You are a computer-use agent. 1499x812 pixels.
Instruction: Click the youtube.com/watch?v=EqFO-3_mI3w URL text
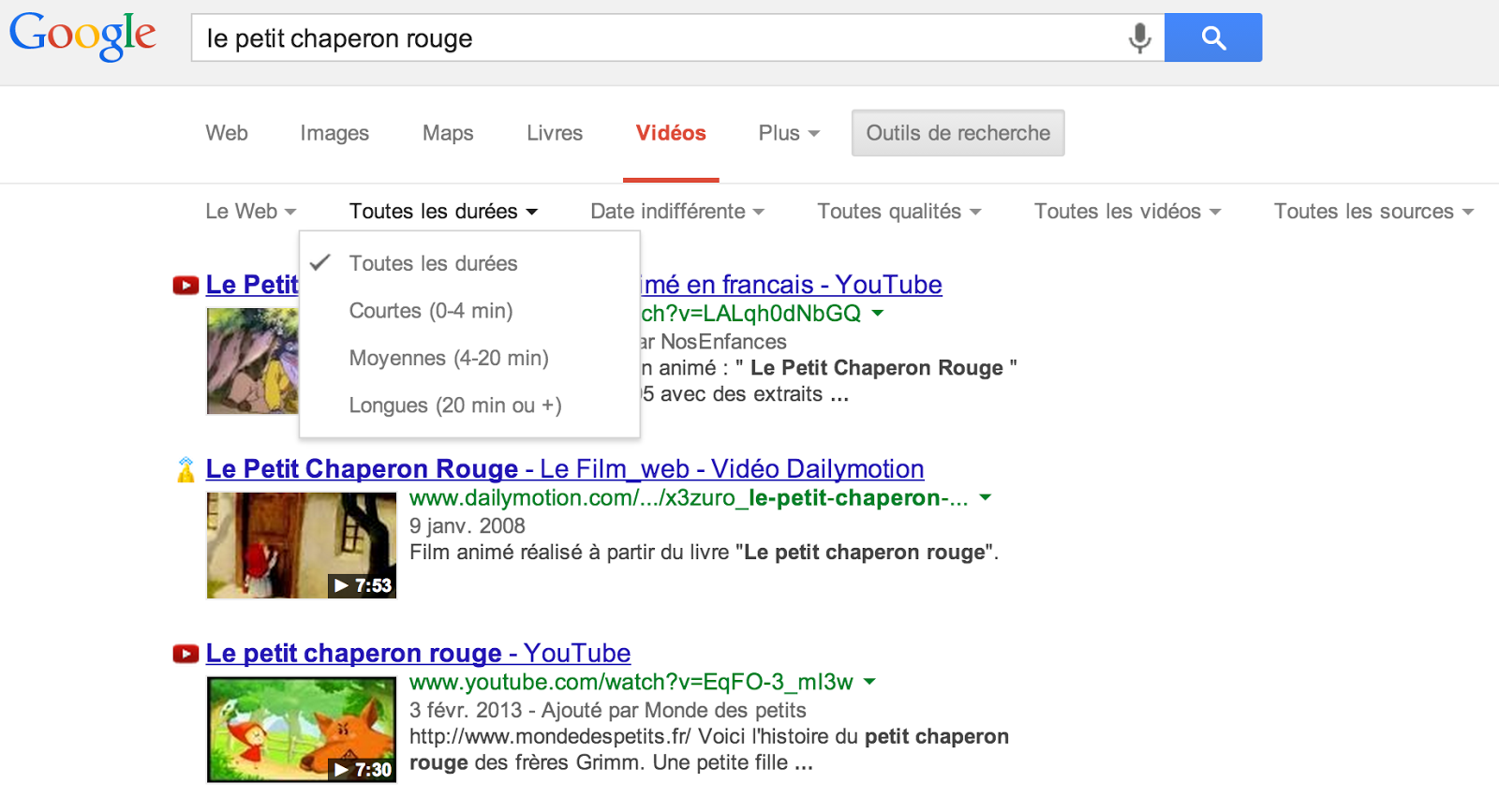coord(631,683)
